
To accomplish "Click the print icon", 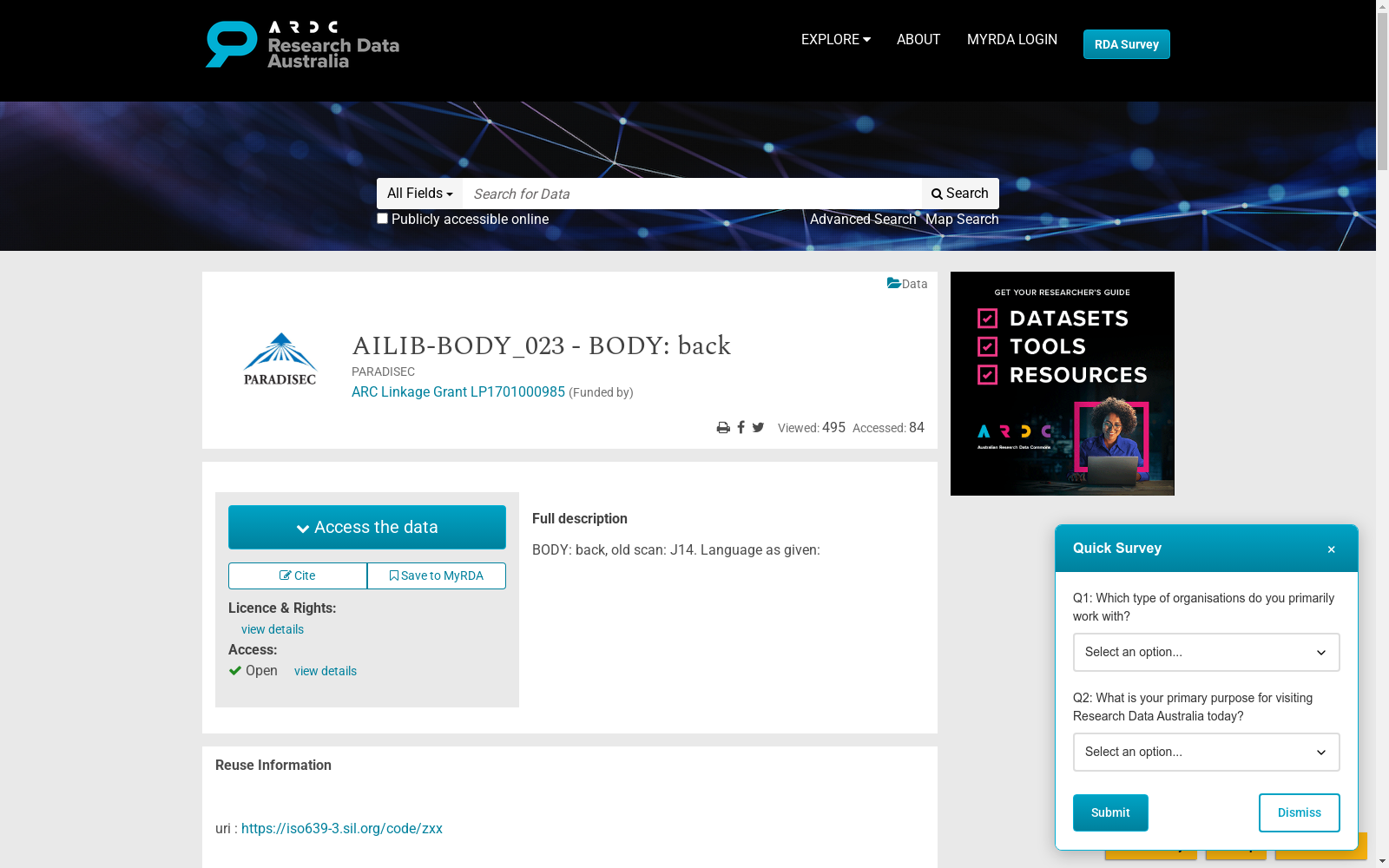I will (x=723, y=428).
